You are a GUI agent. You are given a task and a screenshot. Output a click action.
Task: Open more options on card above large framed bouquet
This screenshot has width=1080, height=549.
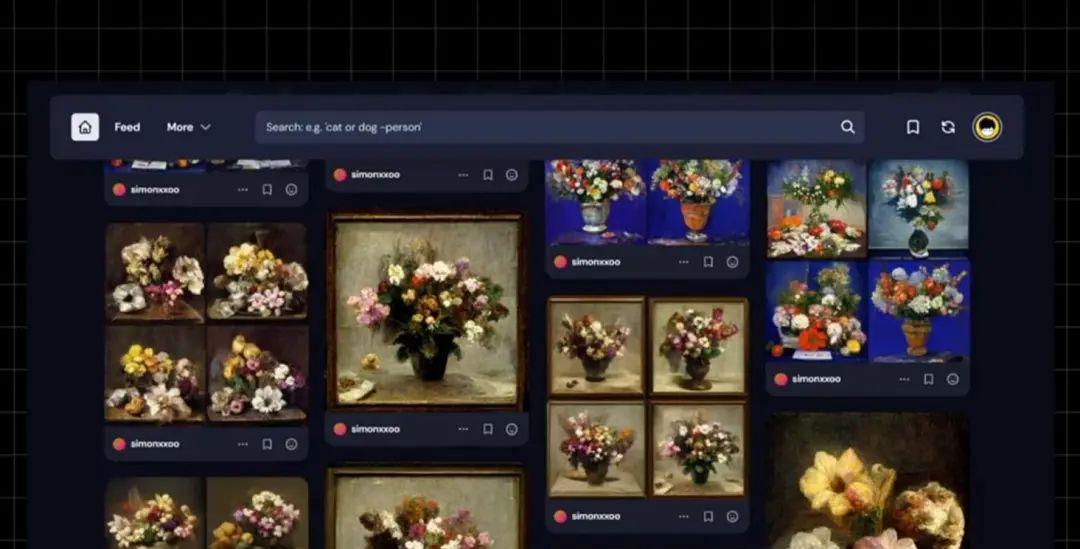pyautogui.click(x=463, y=175)
